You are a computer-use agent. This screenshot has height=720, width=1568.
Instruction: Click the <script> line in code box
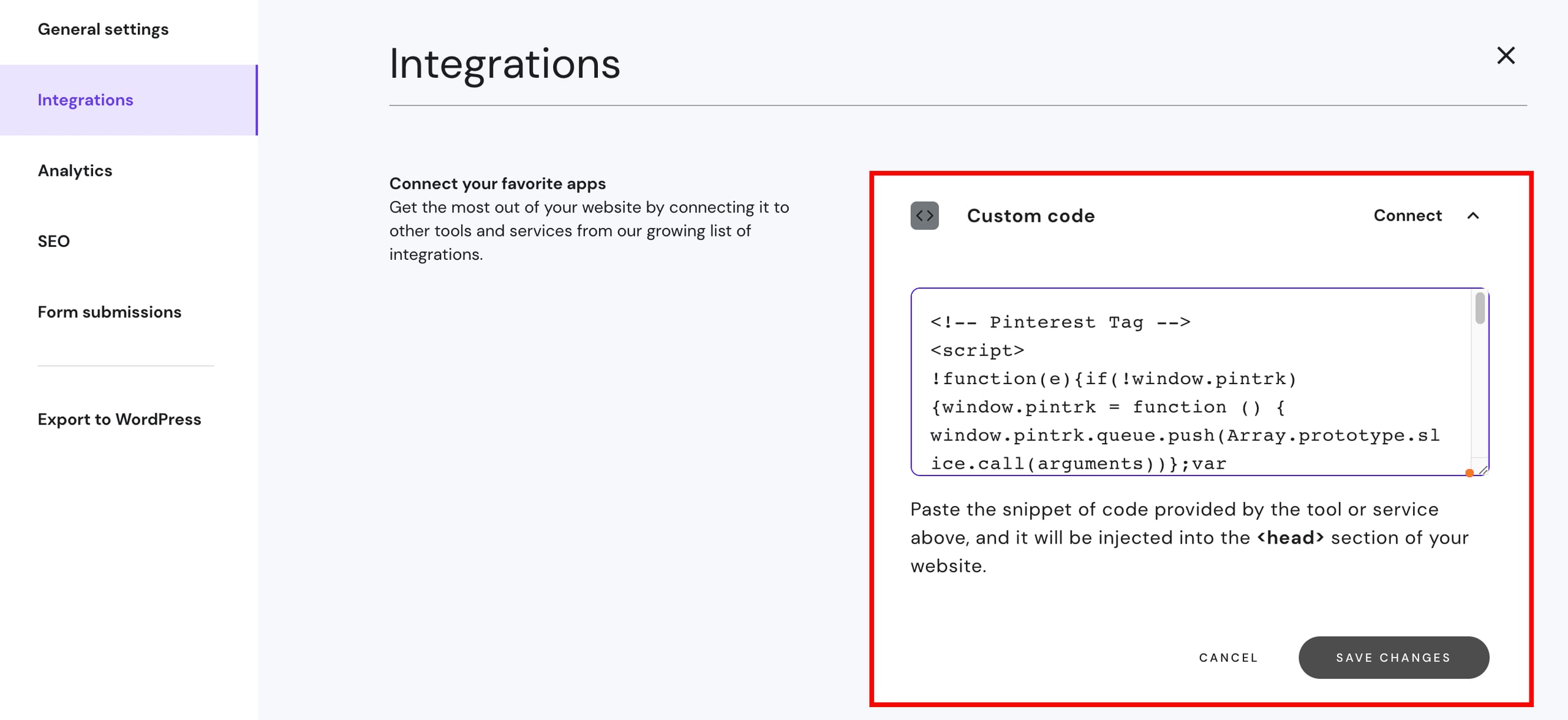click(x=977, y=351)
